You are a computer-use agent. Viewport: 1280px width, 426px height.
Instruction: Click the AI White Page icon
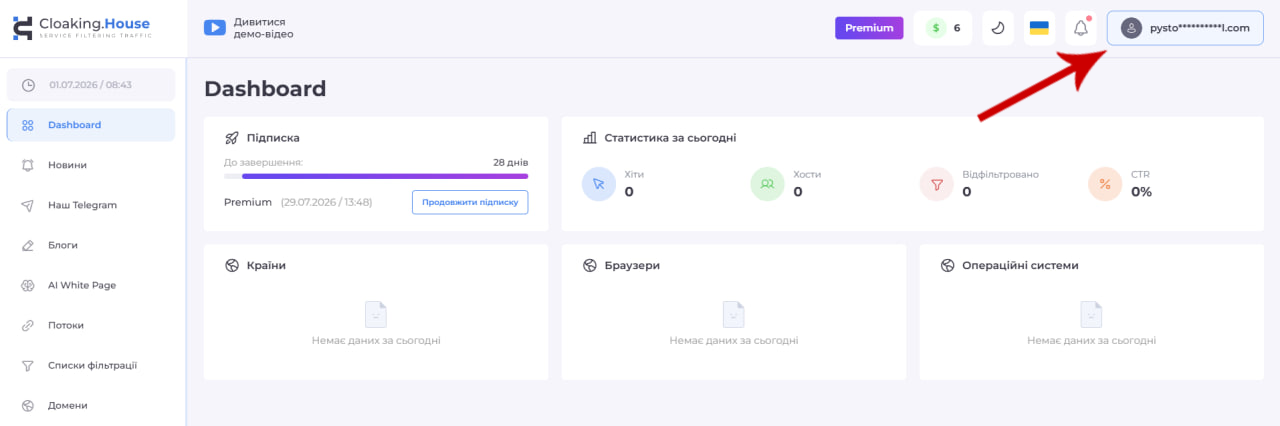pyautogui.click(x=28, y=285)
